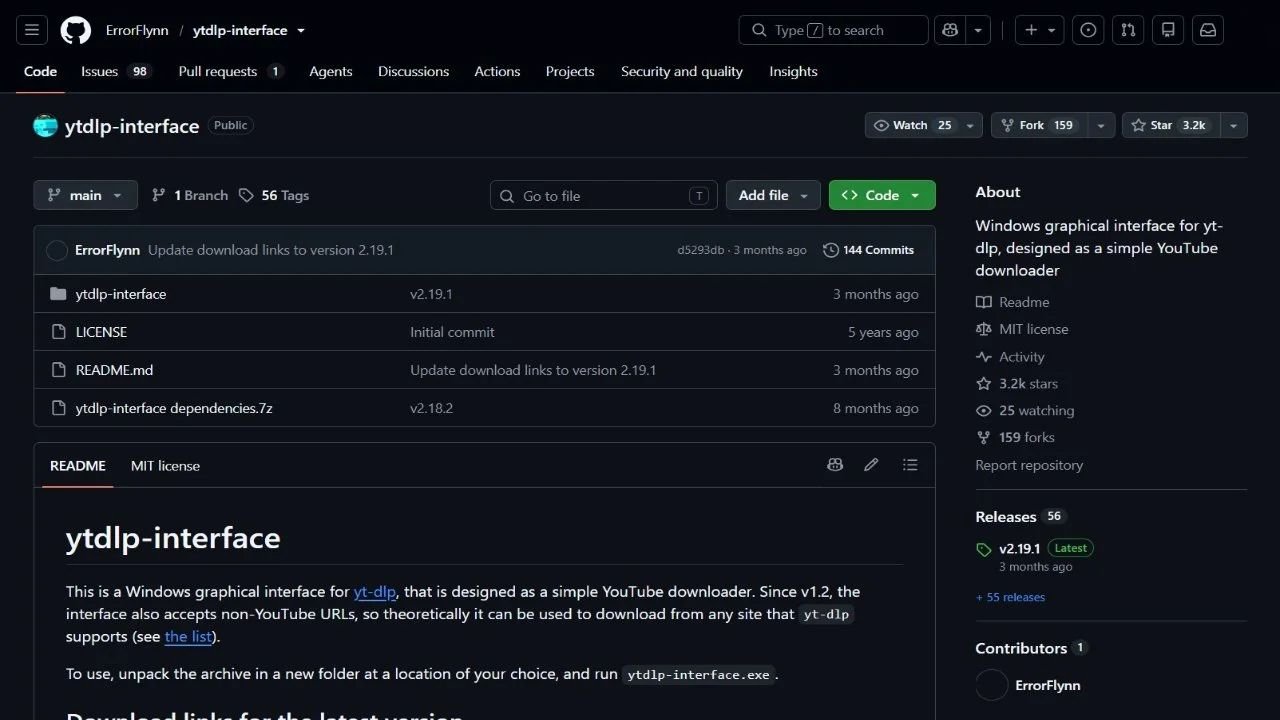Click the Go to file input
Screen dimensions: 1280x720
(x=604, y=195)
